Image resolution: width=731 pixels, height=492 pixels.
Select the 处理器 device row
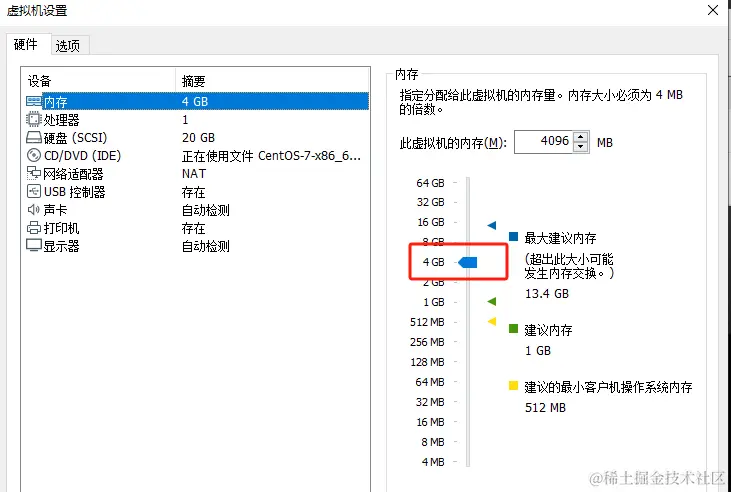[197, 120]
